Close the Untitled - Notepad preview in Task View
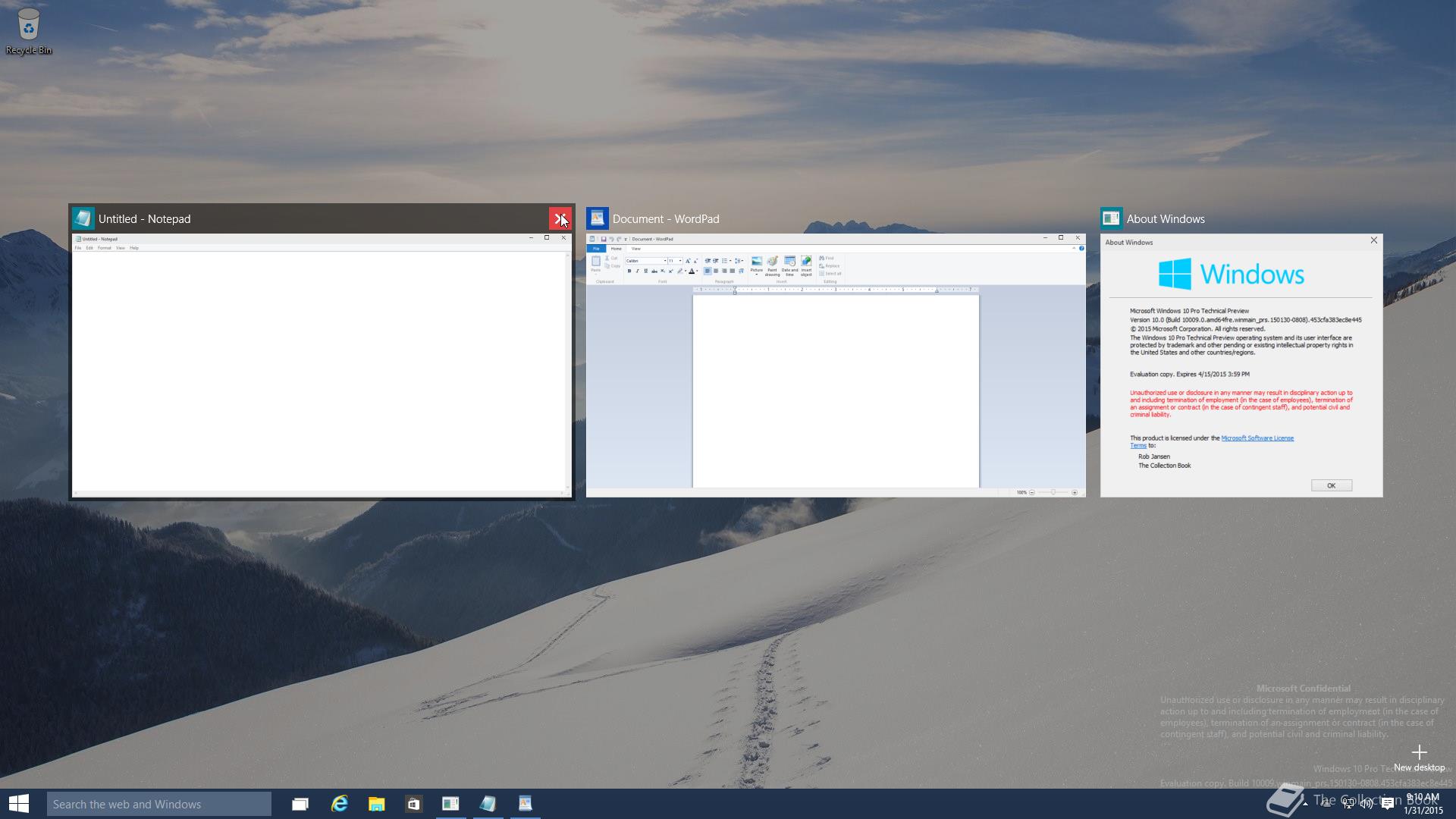The image size is (1456, 819). click(560, 218)
